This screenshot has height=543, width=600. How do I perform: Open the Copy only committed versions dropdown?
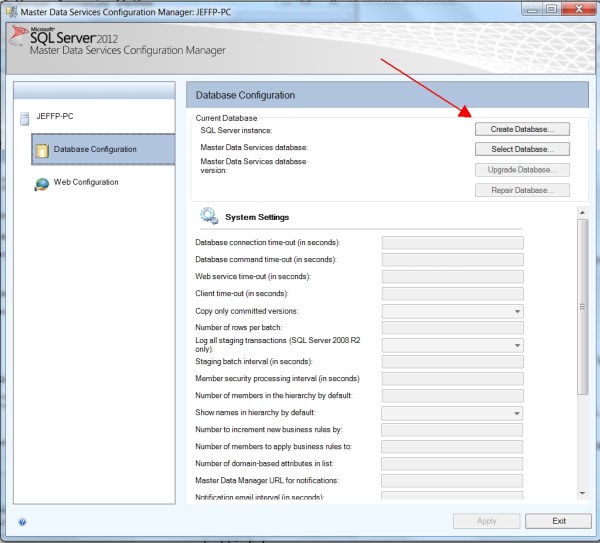pos(452,311)
